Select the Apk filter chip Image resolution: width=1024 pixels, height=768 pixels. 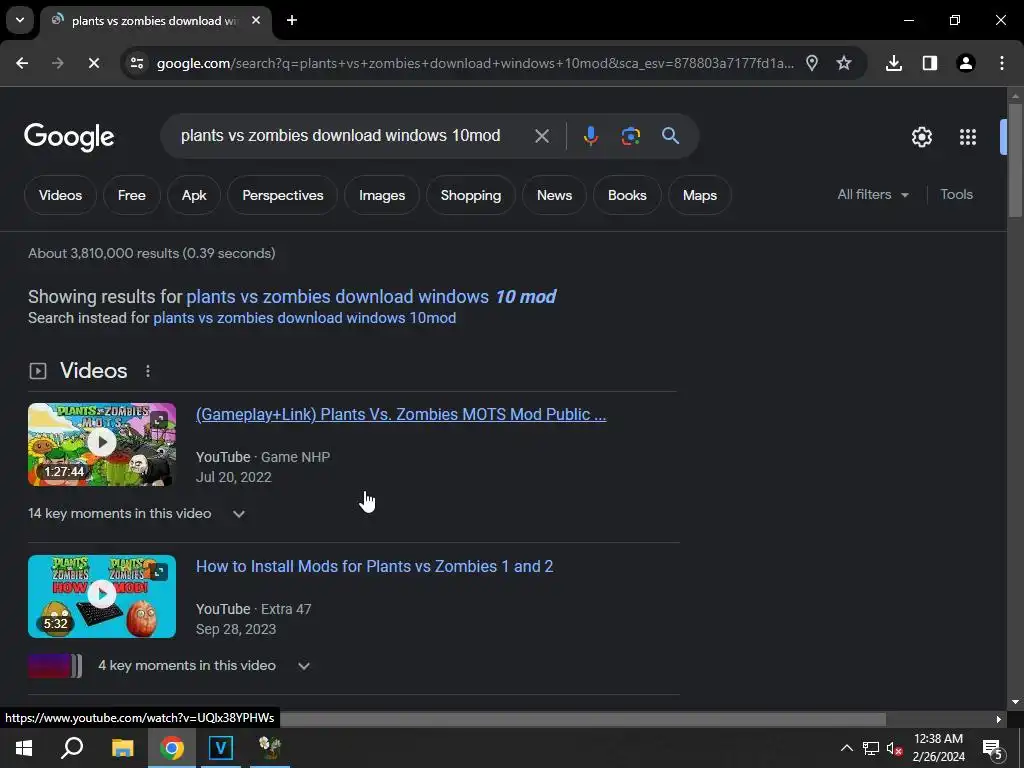click(194, 195)
